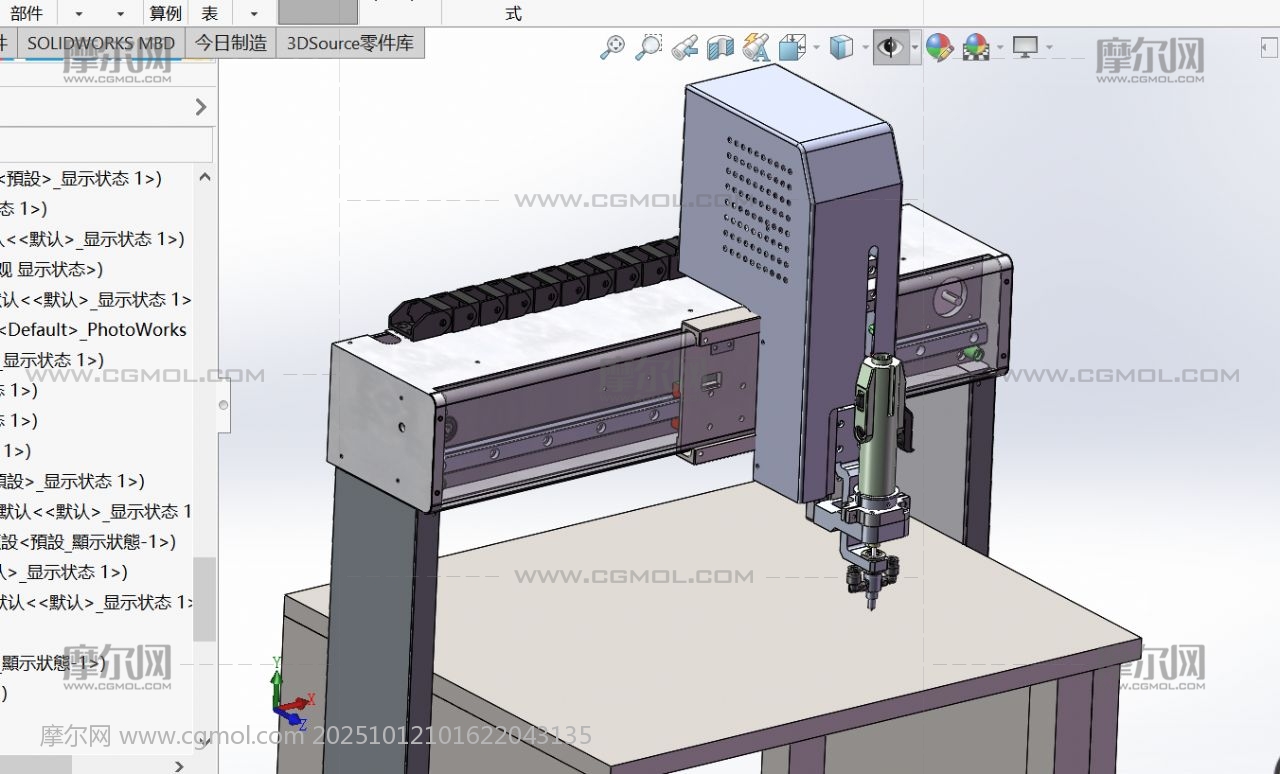Click the feature tree filter input field
The height and width of the screenshot is (774, 1280).
click(105, 145)
